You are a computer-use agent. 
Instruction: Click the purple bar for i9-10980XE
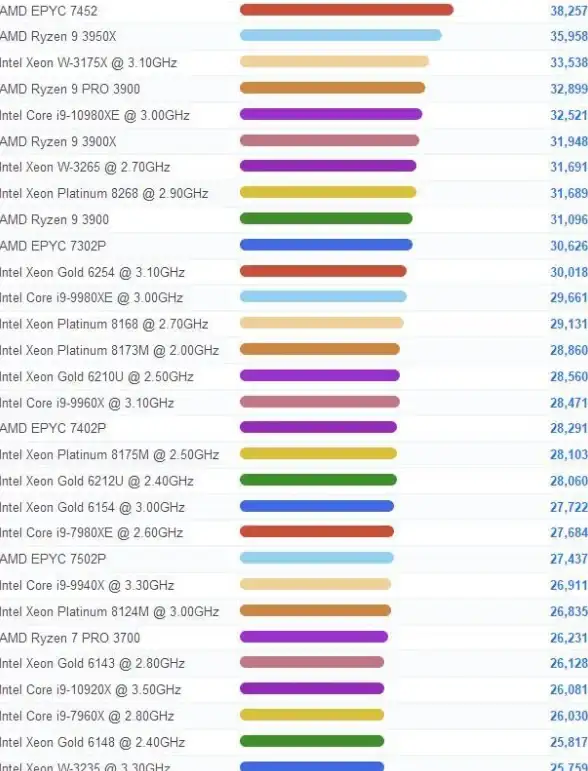(331, 114)
